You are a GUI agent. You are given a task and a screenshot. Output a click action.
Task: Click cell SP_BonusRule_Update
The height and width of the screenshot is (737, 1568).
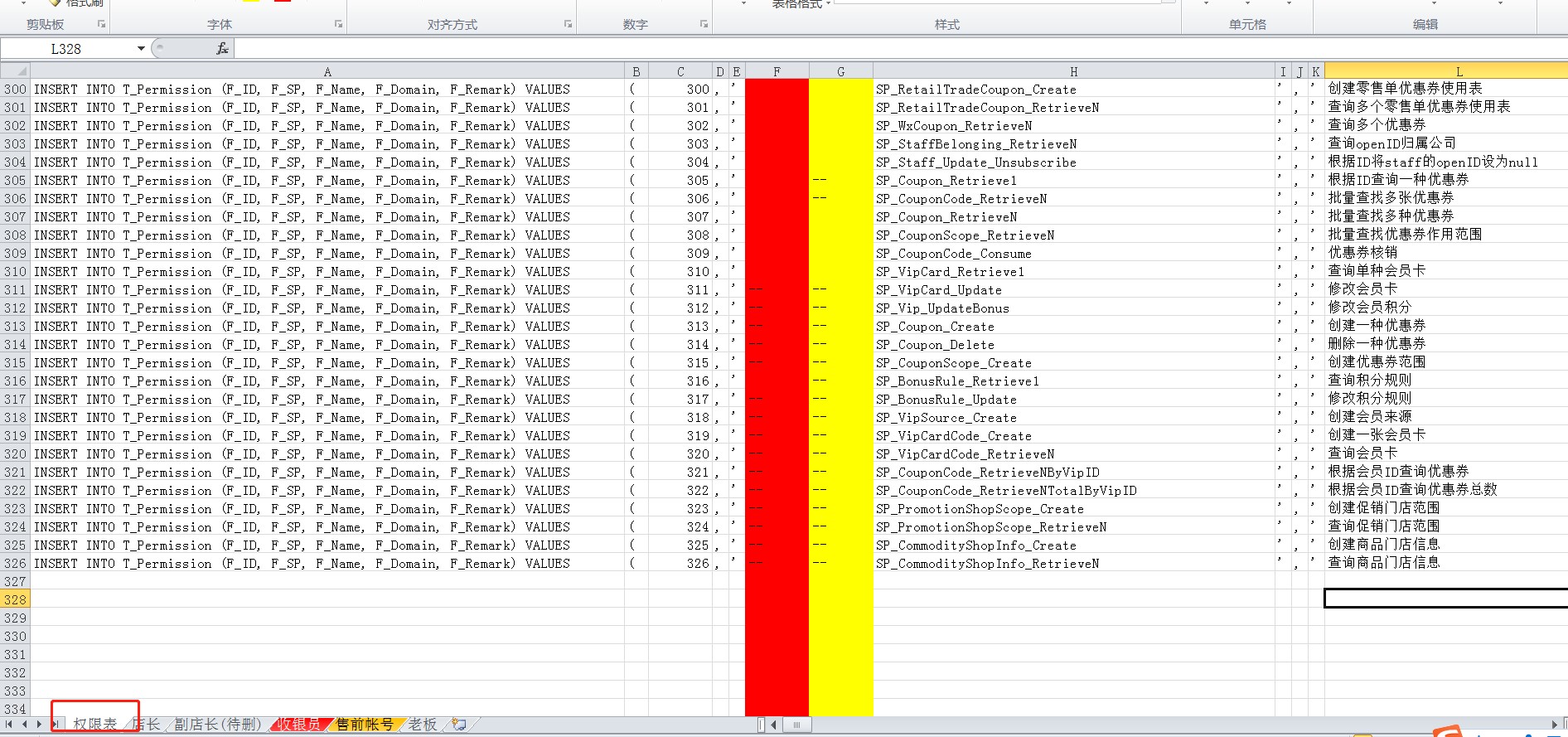tap(1073, 400)
